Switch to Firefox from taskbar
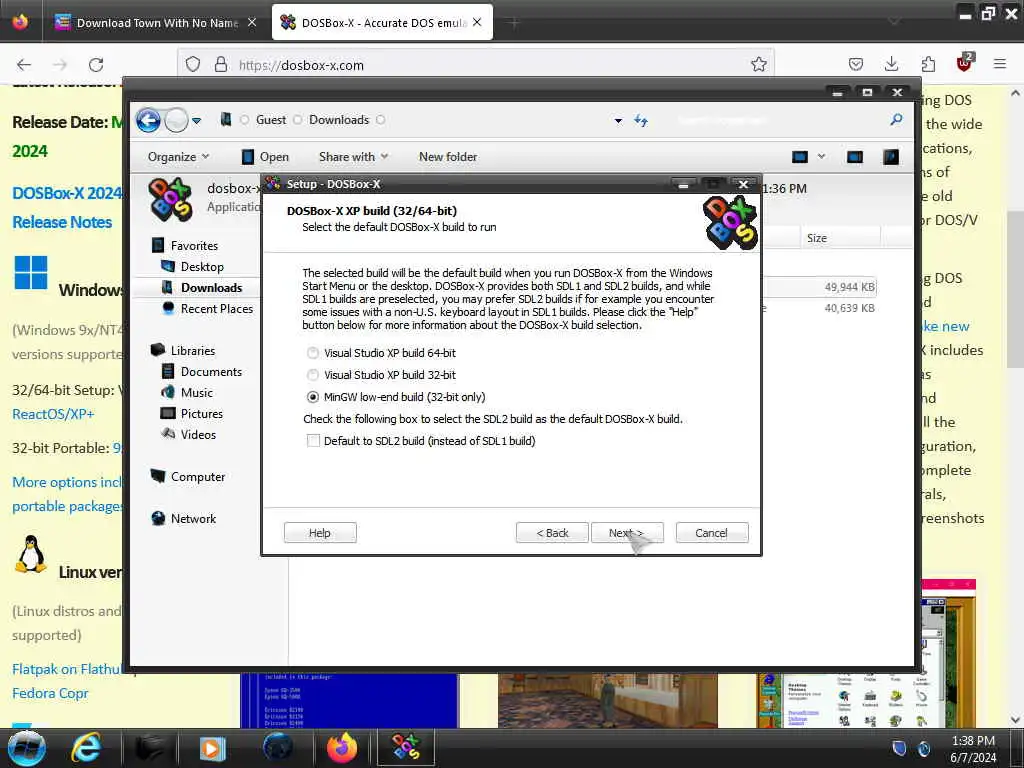The image size is (1024, 768). (x=342, y=748)
